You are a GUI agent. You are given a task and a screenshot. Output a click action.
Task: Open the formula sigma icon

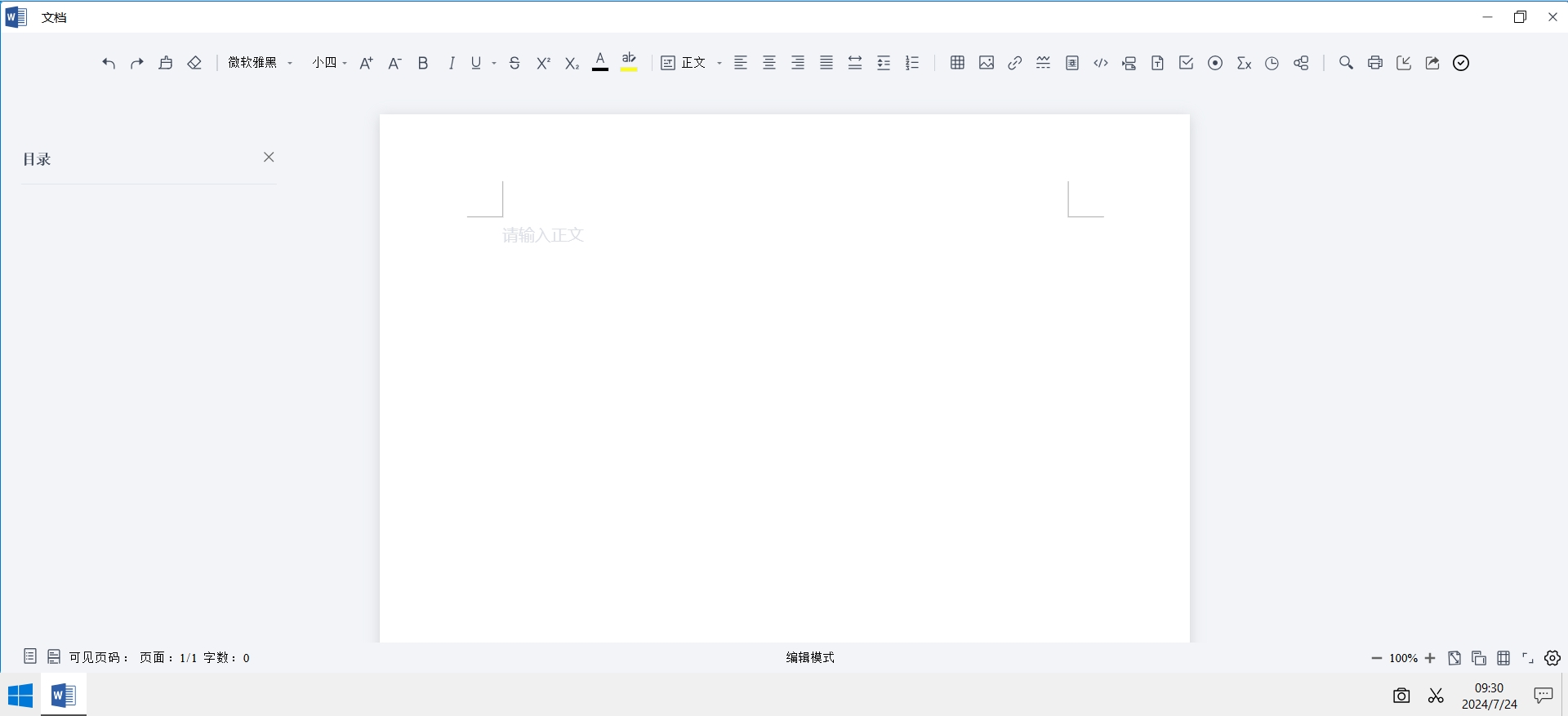pyautogui.click(x=1244, y=63)
